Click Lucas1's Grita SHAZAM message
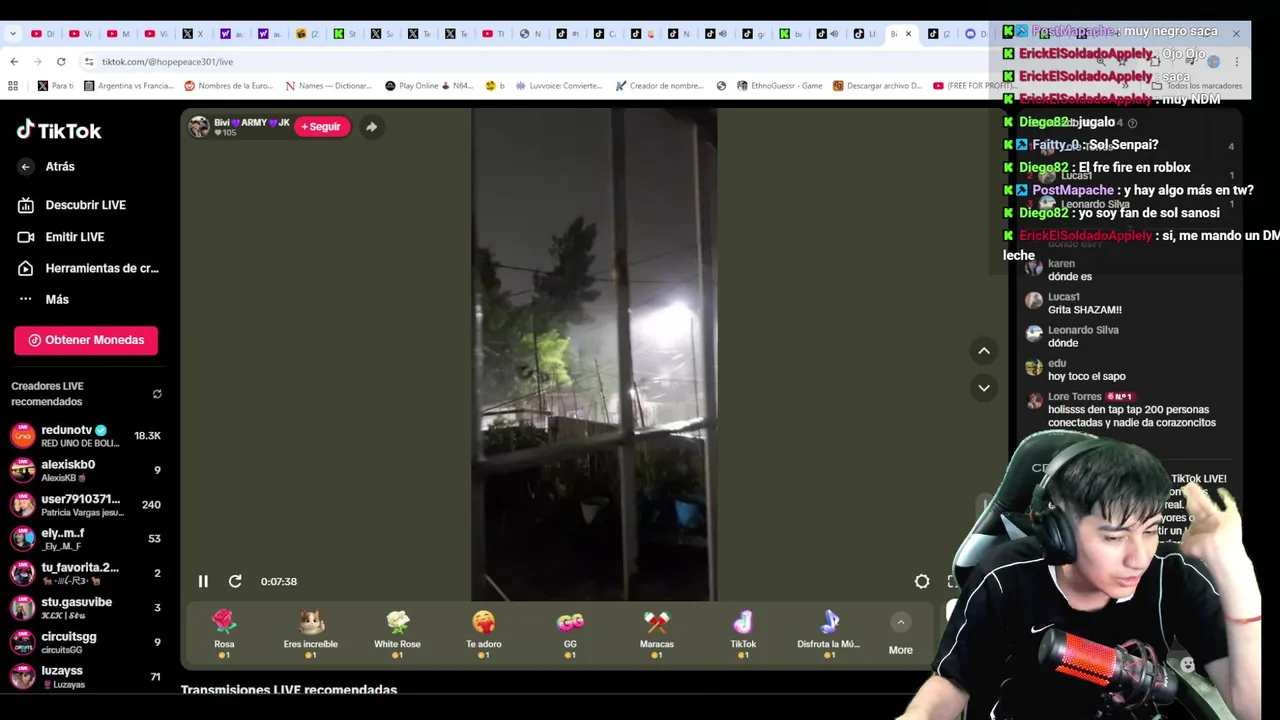 [x=1085, y=310]
